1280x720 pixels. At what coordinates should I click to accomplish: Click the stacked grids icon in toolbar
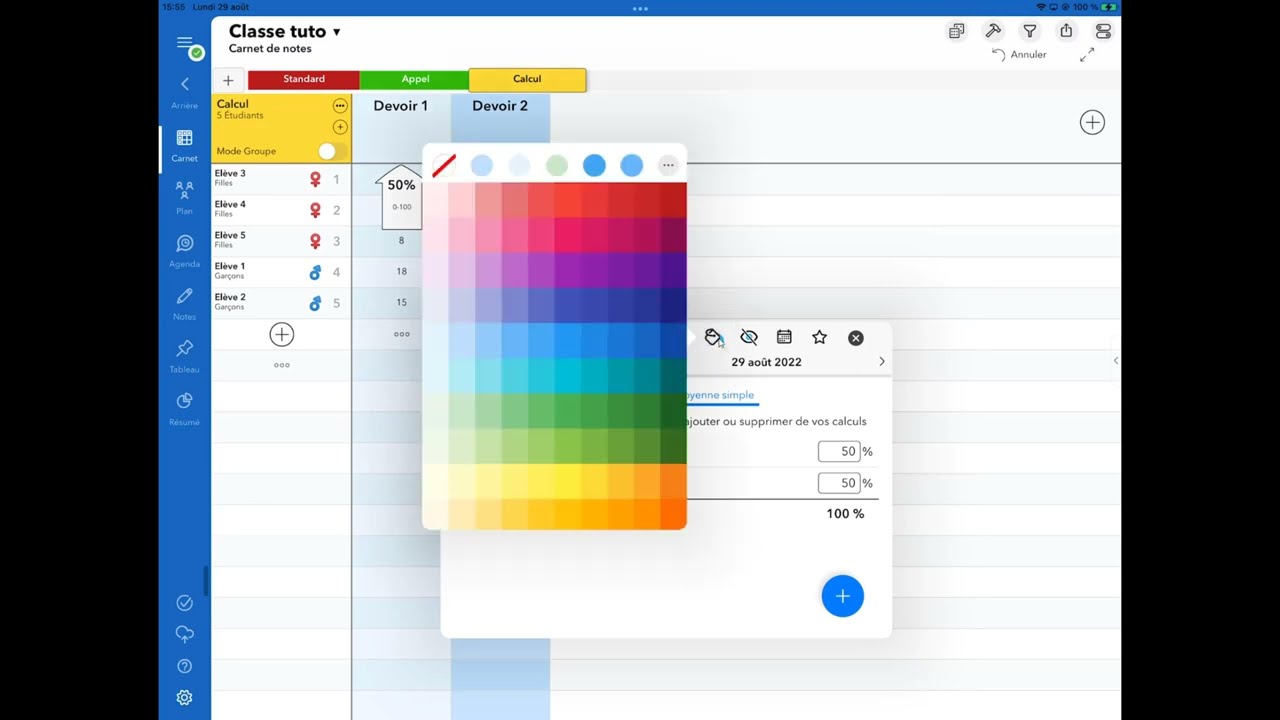click(957, 31)
